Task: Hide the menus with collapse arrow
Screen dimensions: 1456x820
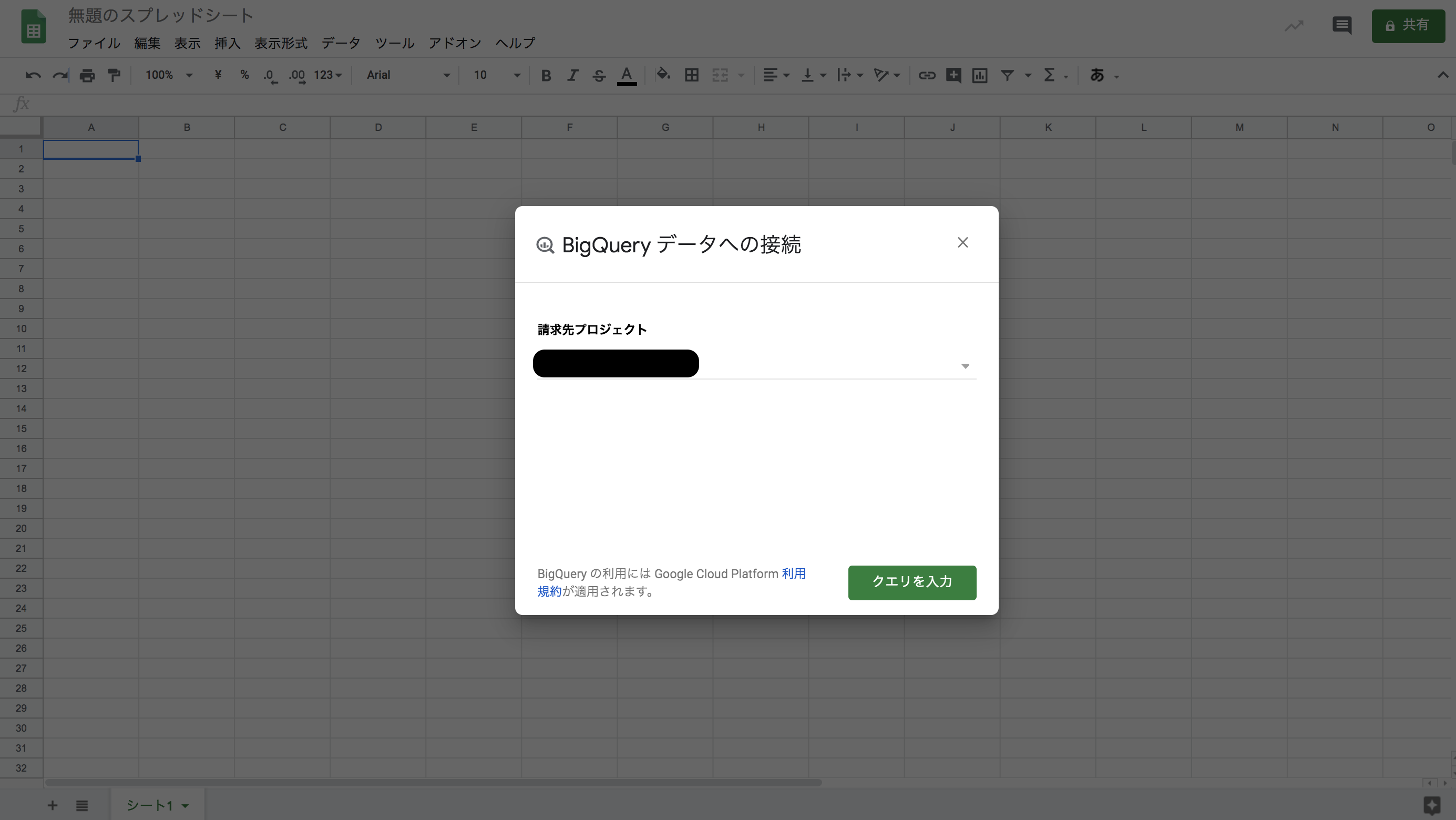Action: (1442, 75)
